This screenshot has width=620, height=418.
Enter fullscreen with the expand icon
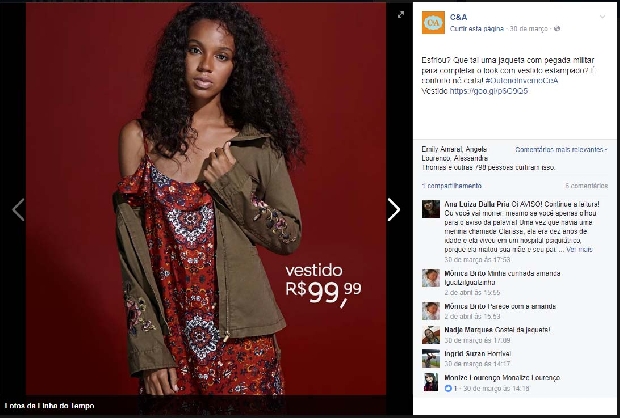click(401, 15)
